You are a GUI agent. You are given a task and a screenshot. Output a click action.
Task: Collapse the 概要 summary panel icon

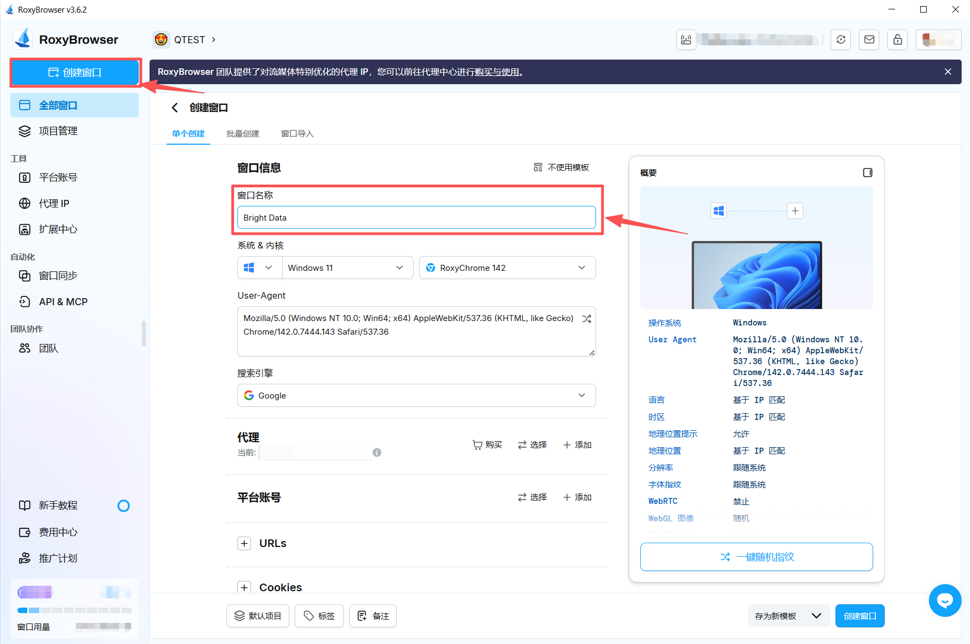[867, 173]
